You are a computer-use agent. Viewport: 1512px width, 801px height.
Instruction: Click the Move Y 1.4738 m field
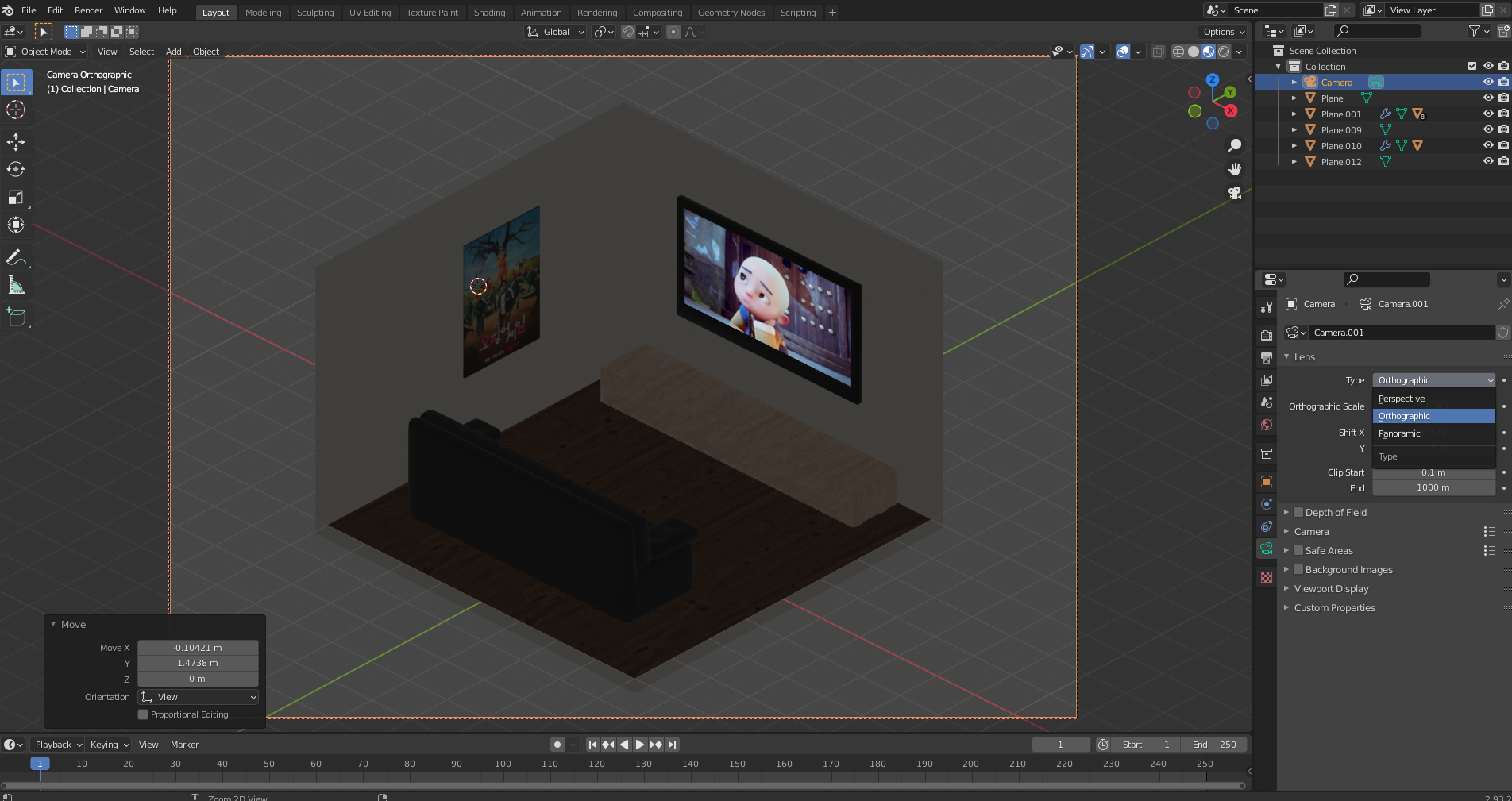[x=198, y=663]
